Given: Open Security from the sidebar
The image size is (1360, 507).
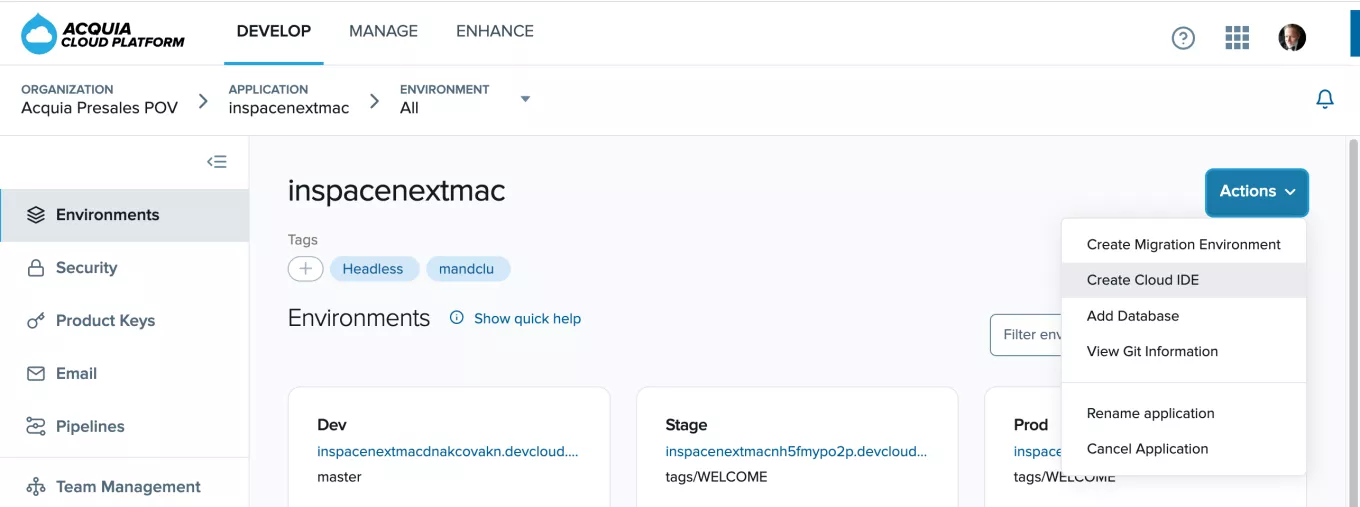Looking at the screenshot, I should (86, 268).
